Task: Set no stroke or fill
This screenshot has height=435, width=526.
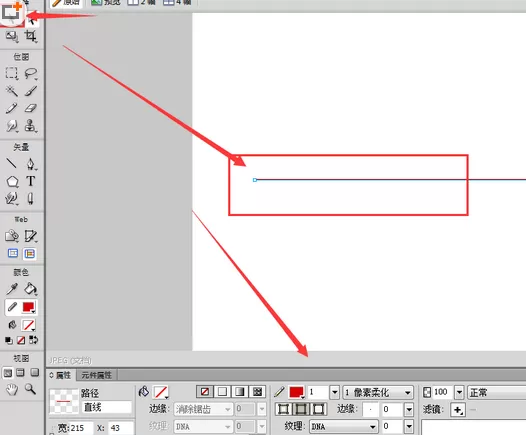Action: pos(21,340)
